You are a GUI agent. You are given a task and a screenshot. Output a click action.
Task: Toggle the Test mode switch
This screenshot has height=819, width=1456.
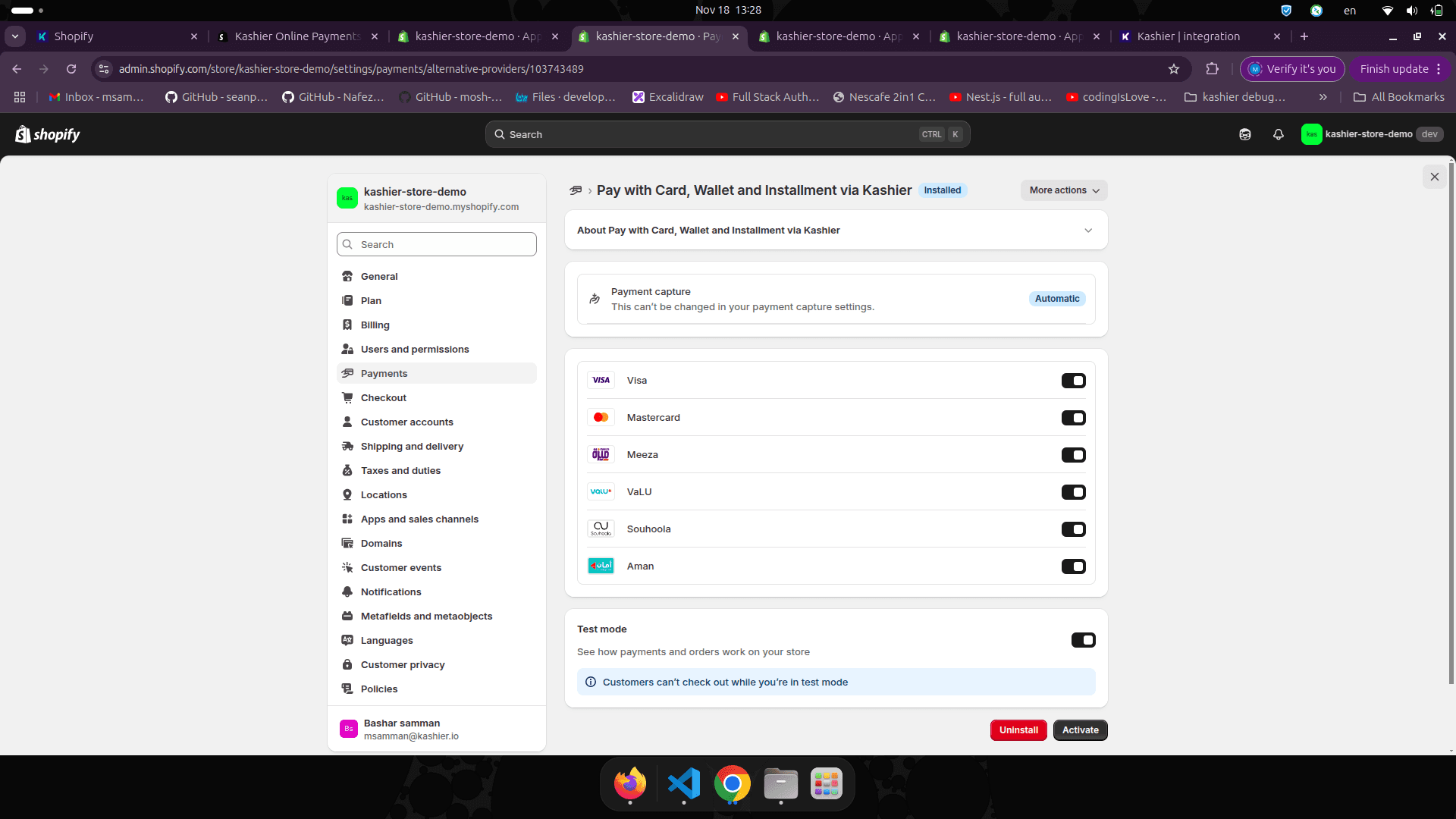point(1084,640)
